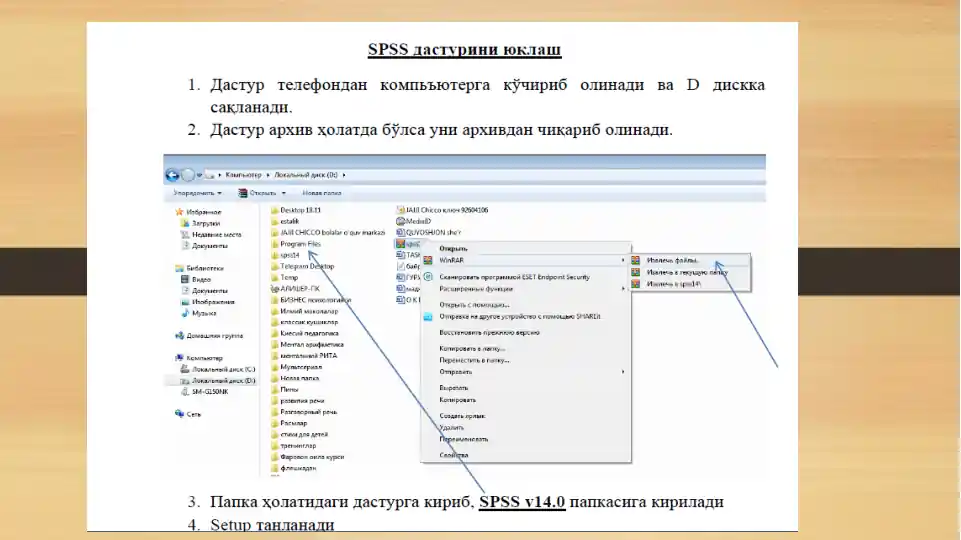961x540 pixels.
Task: Open the recent locations dropdown beside Forward
Action: pyautogui.click(x=199, y=175)
